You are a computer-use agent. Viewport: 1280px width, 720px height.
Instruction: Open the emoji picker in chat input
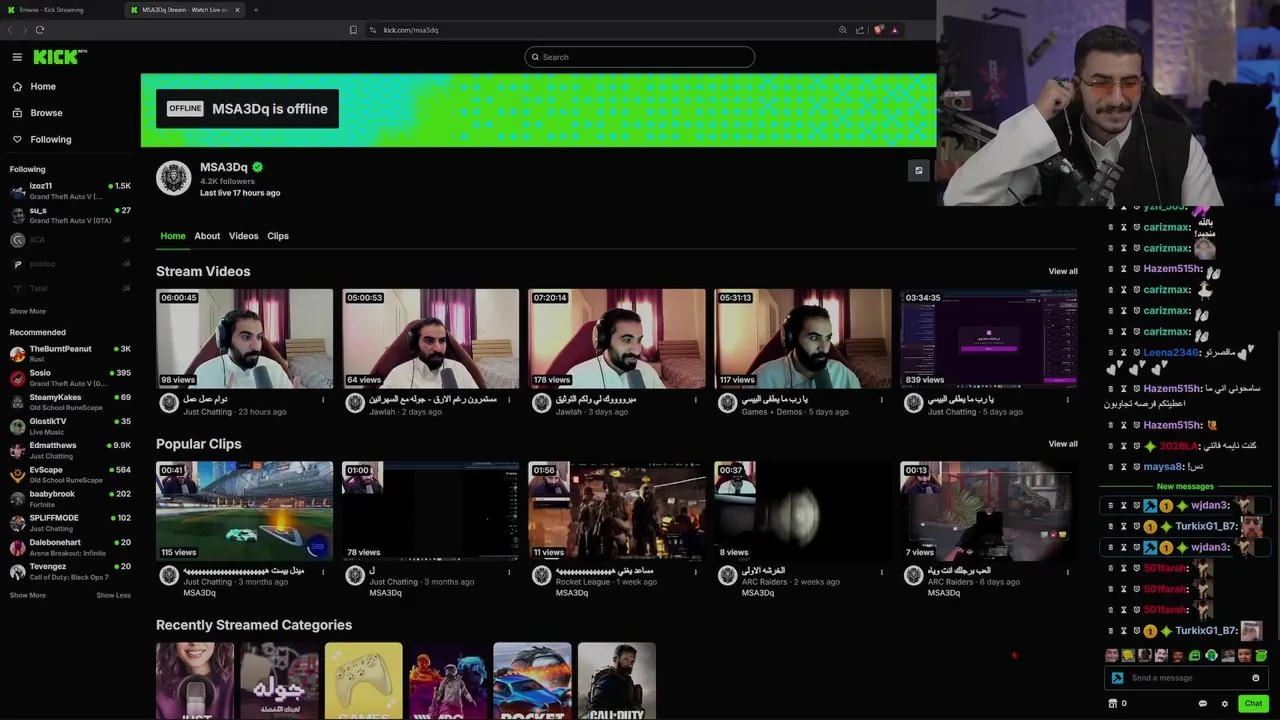pos(1256,678)
